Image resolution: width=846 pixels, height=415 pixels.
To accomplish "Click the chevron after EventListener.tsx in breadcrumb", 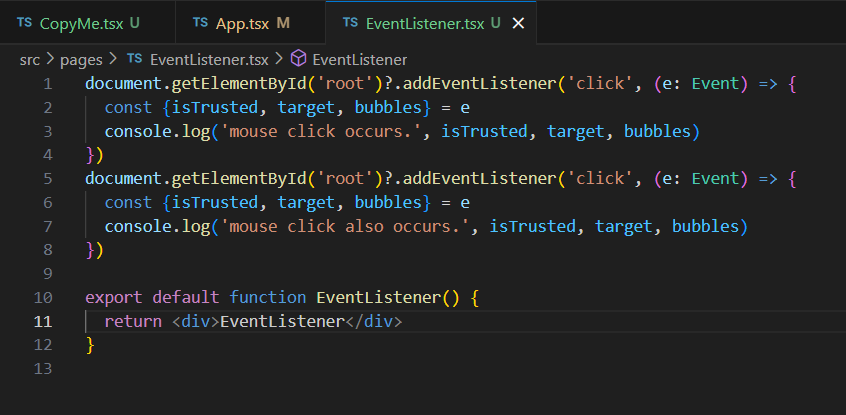I will 279,59.
